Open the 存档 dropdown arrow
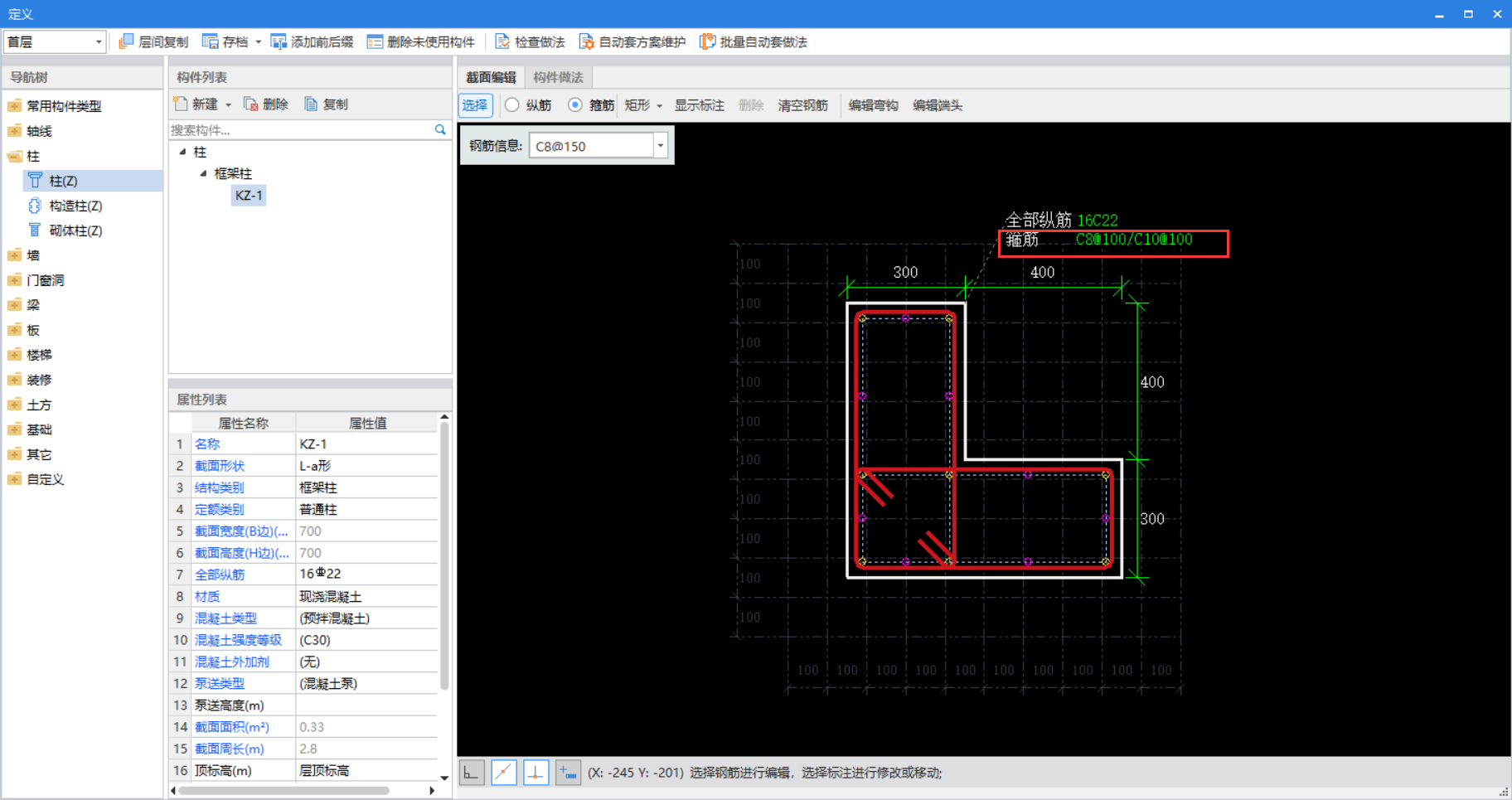The image size is (1512, 800). click(258, 41)
